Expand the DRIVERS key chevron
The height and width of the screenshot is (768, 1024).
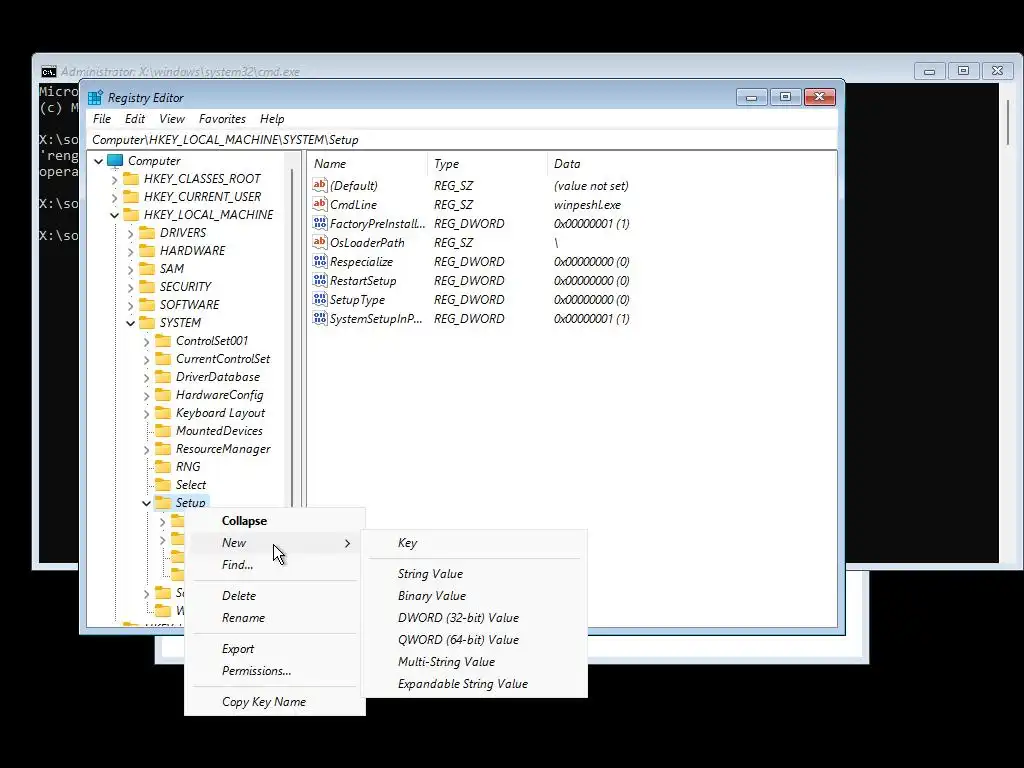(x=131, y=233)
